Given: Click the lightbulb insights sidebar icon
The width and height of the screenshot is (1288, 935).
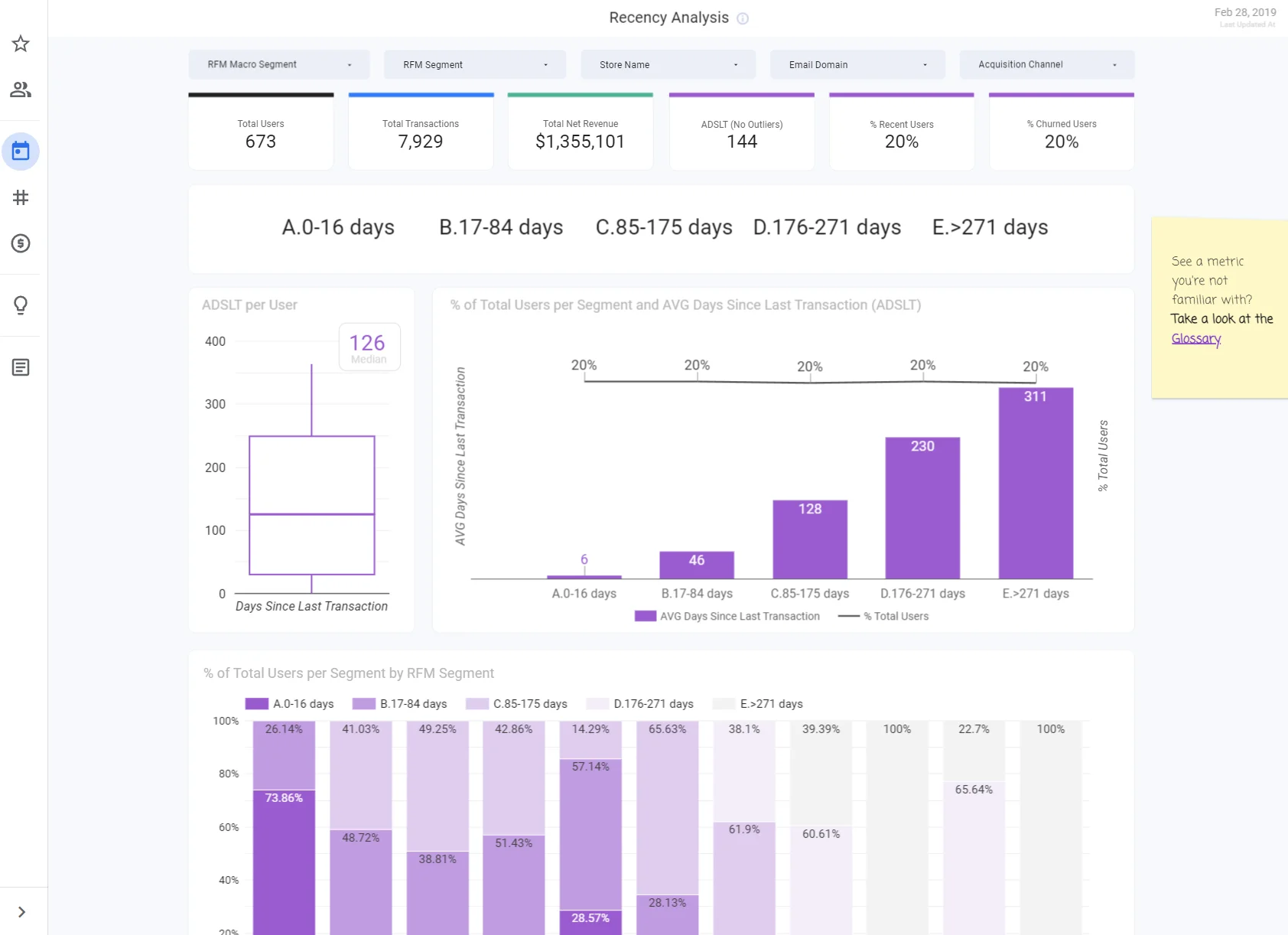Looking at the screenshot, I should pos(21,305).
